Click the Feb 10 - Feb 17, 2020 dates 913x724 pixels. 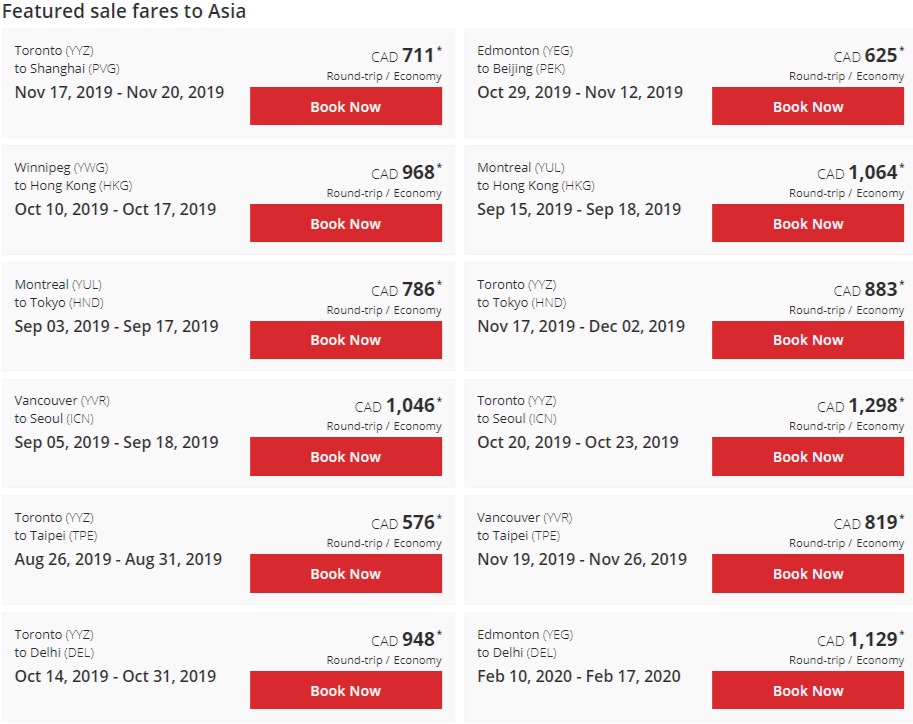pos(579,676)
